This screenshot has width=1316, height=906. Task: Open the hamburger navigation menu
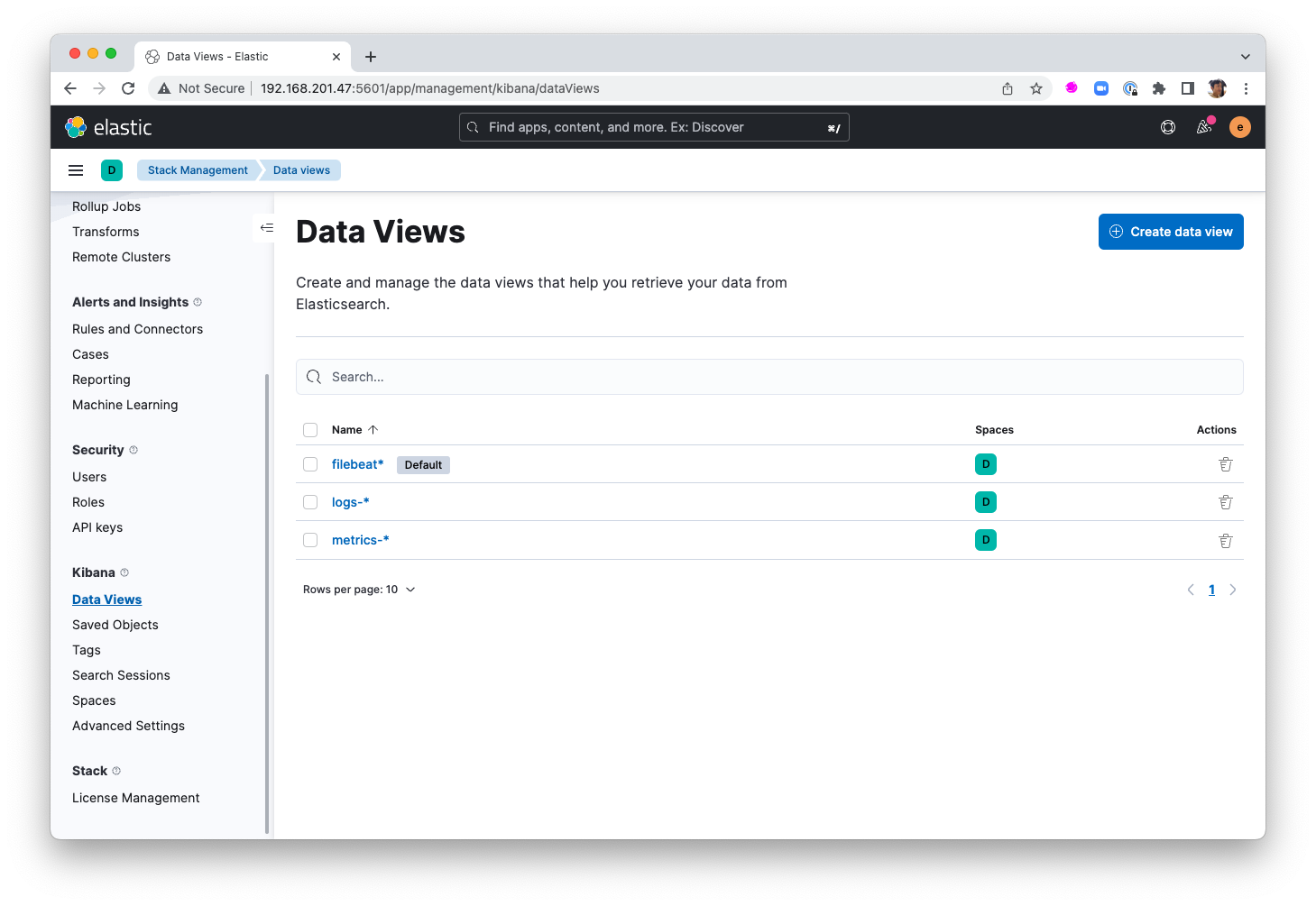tap(76, 170)
